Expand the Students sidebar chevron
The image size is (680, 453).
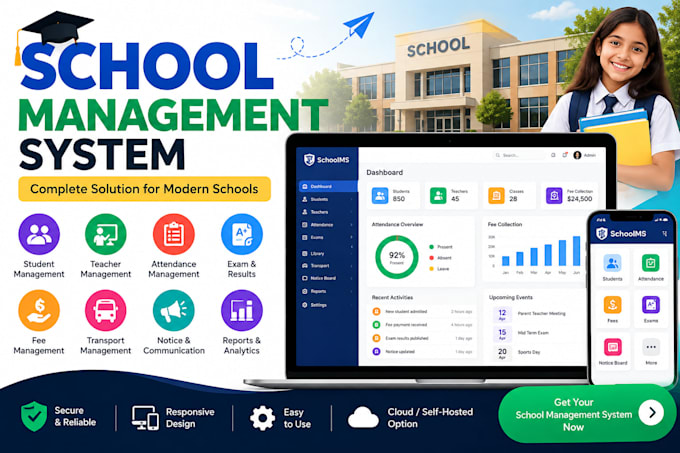(351, 199)
